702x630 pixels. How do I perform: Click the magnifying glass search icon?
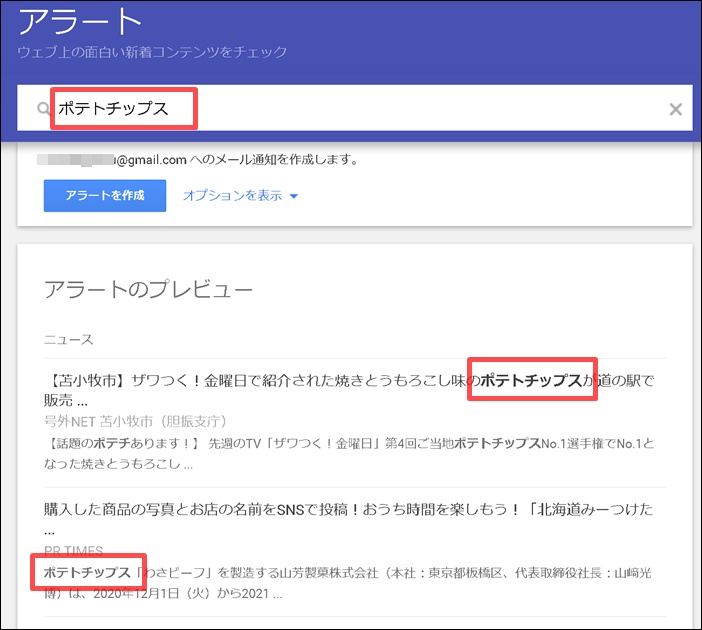(43, 109)
